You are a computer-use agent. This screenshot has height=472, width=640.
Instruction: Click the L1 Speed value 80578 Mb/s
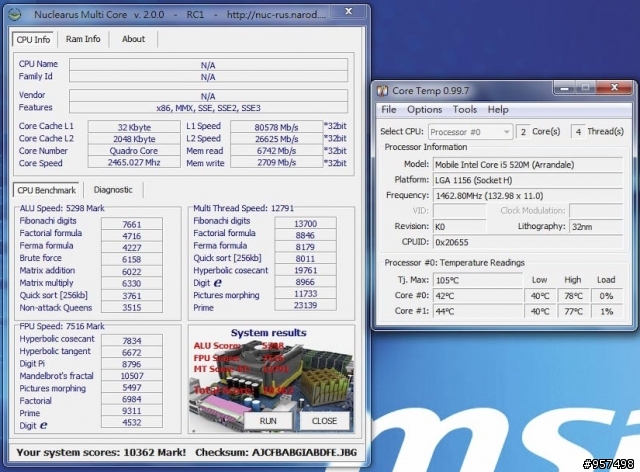(x=276, y=127)
